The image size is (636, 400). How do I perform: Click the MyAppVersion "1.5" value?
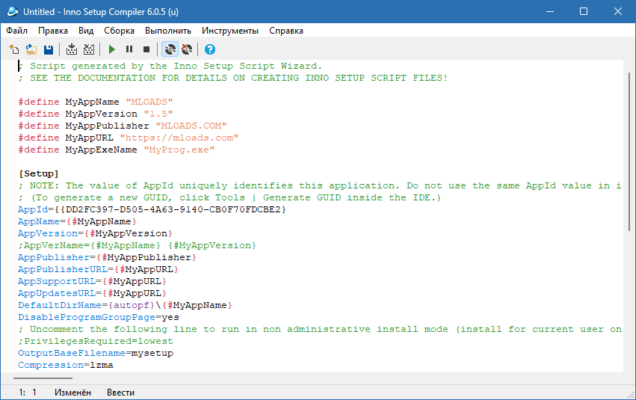pyautogui.click(x=158, y=114)
